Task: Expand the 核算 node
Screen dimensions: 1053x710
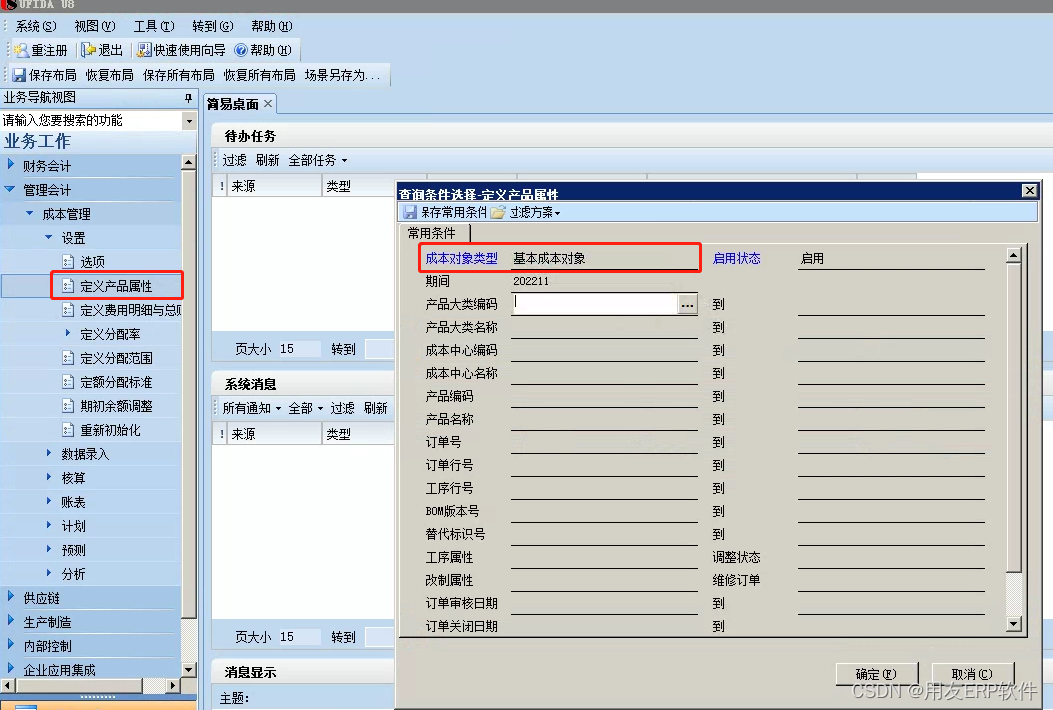Action: pos(48,477)
